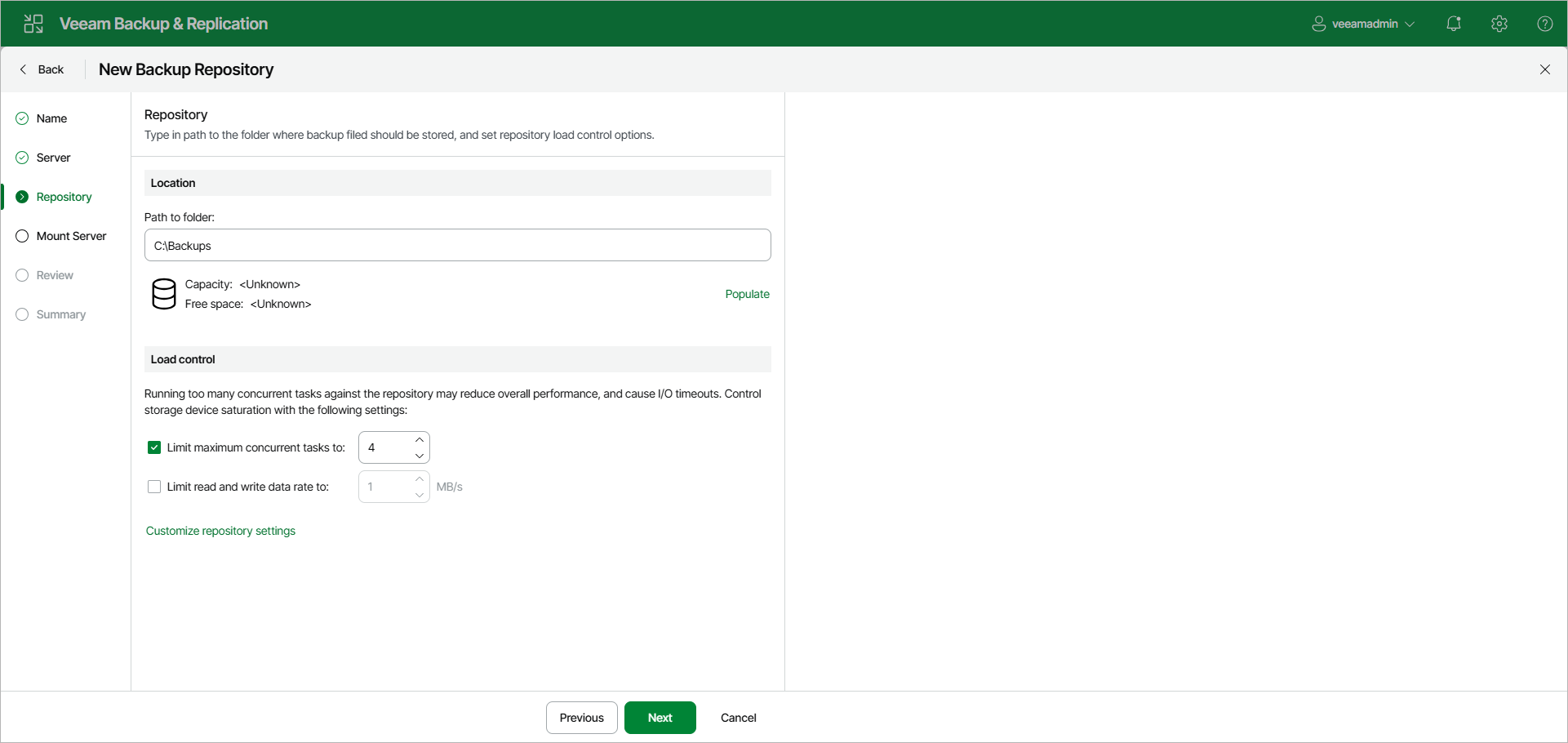Screen dimensions: 1568x743
Task: Click the Next button
Action: [x=660, y=718]
